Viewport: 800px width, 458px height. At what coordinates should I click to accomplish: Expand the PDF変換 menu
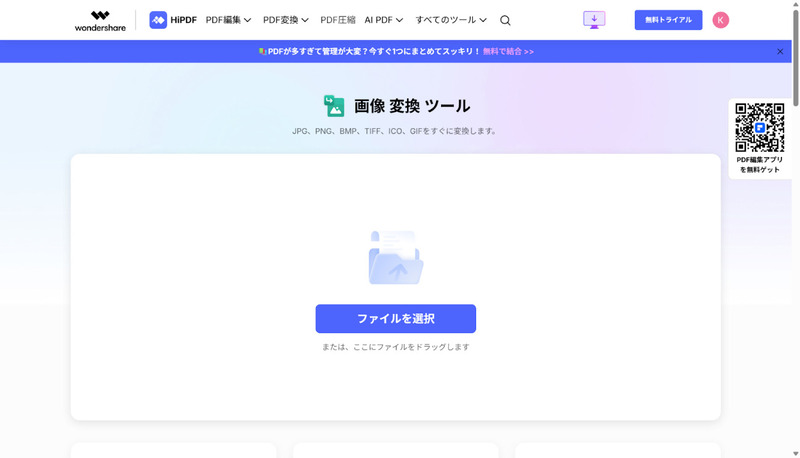pyautogui.click(x=286, y=20)
